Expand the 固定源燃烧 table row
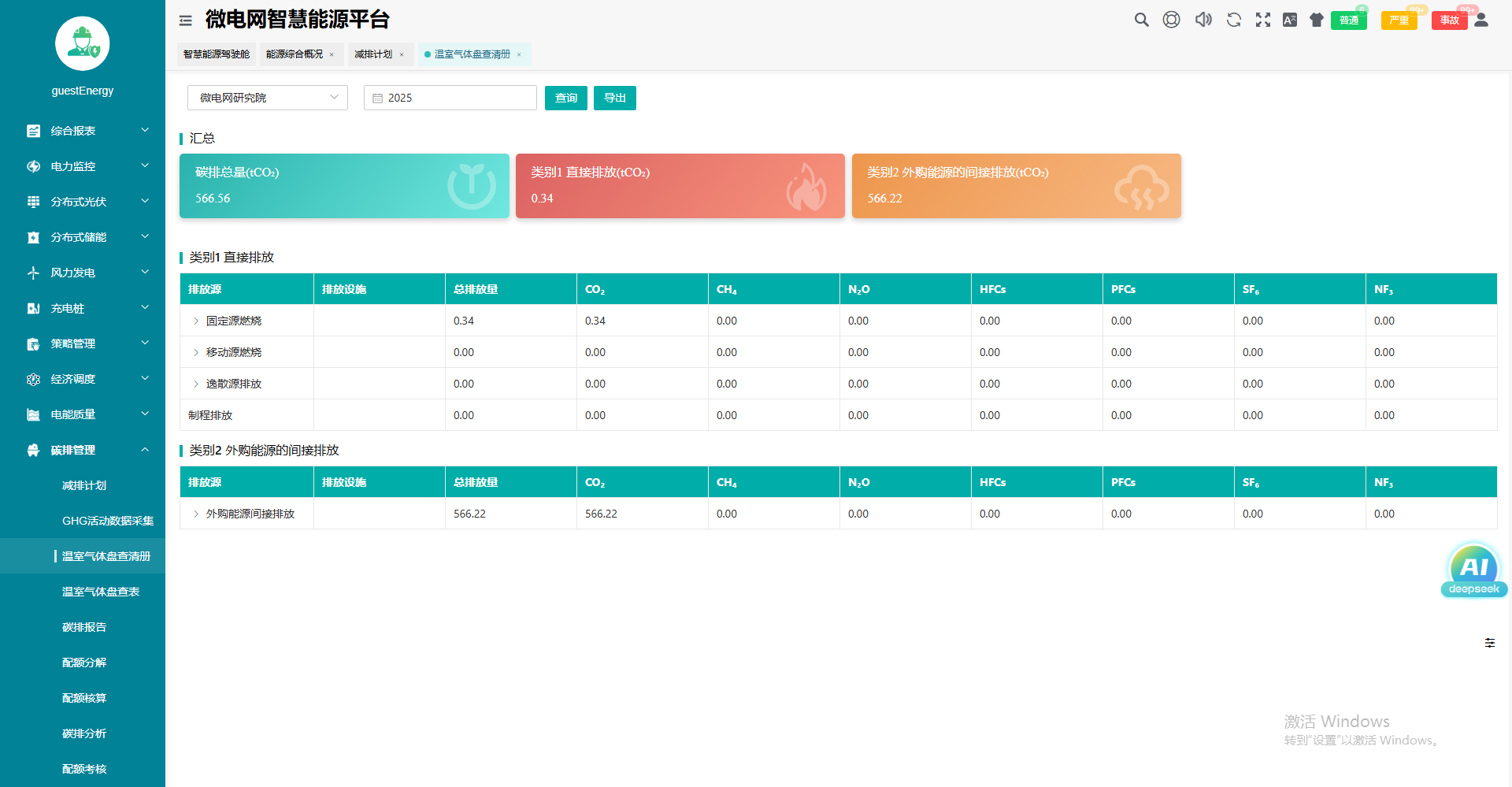This screenshot has width=1512, height=787. [x=196, y=321]
